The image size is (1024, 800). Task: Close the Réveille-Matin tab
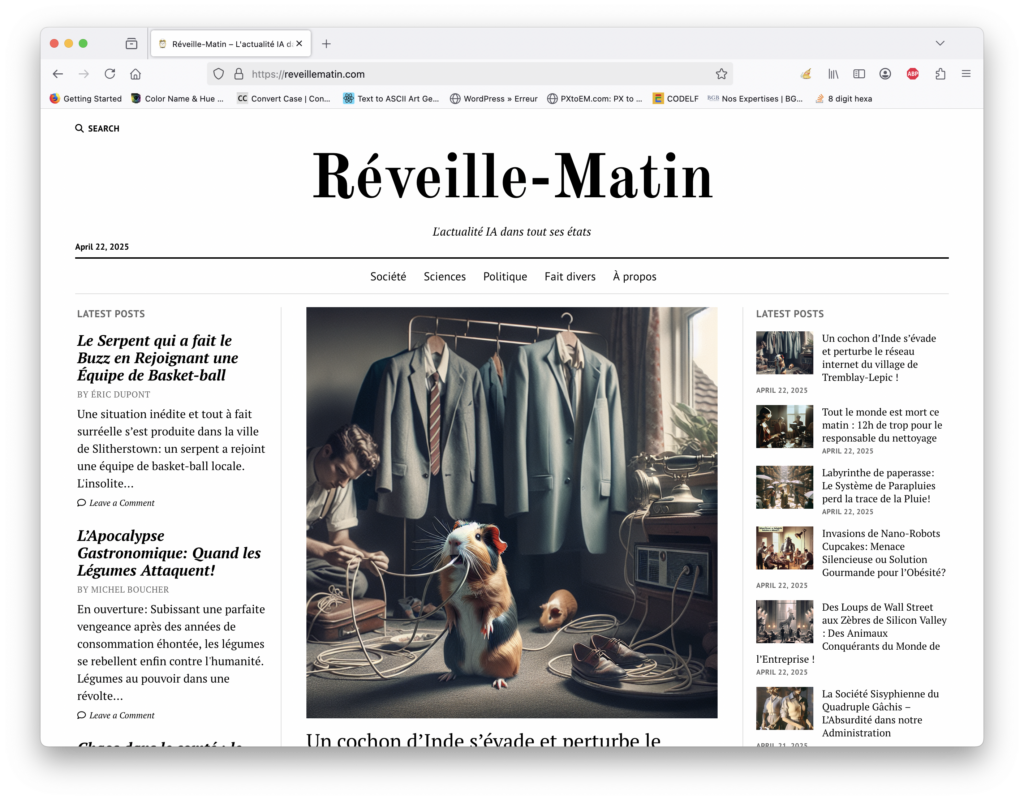299,44
